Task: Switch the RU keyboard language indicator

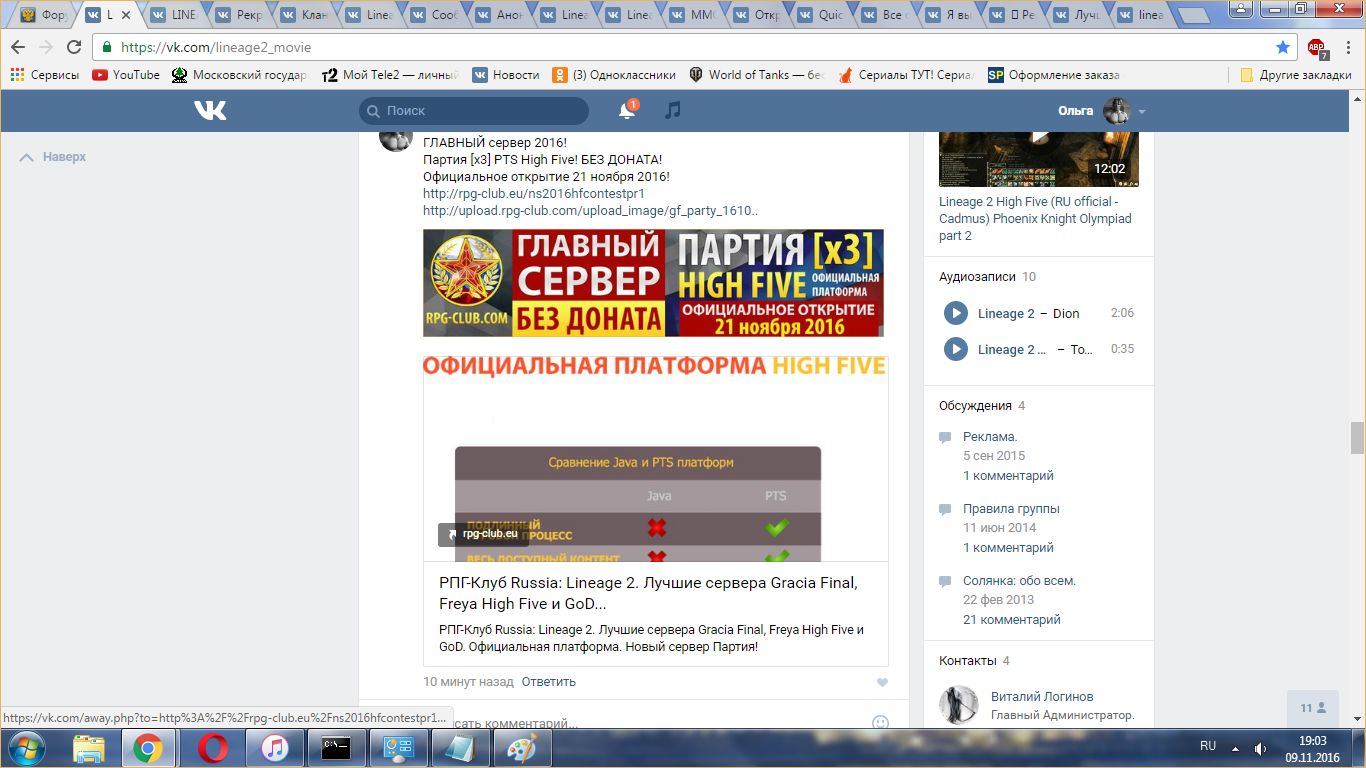Action: click(1208, 746)
